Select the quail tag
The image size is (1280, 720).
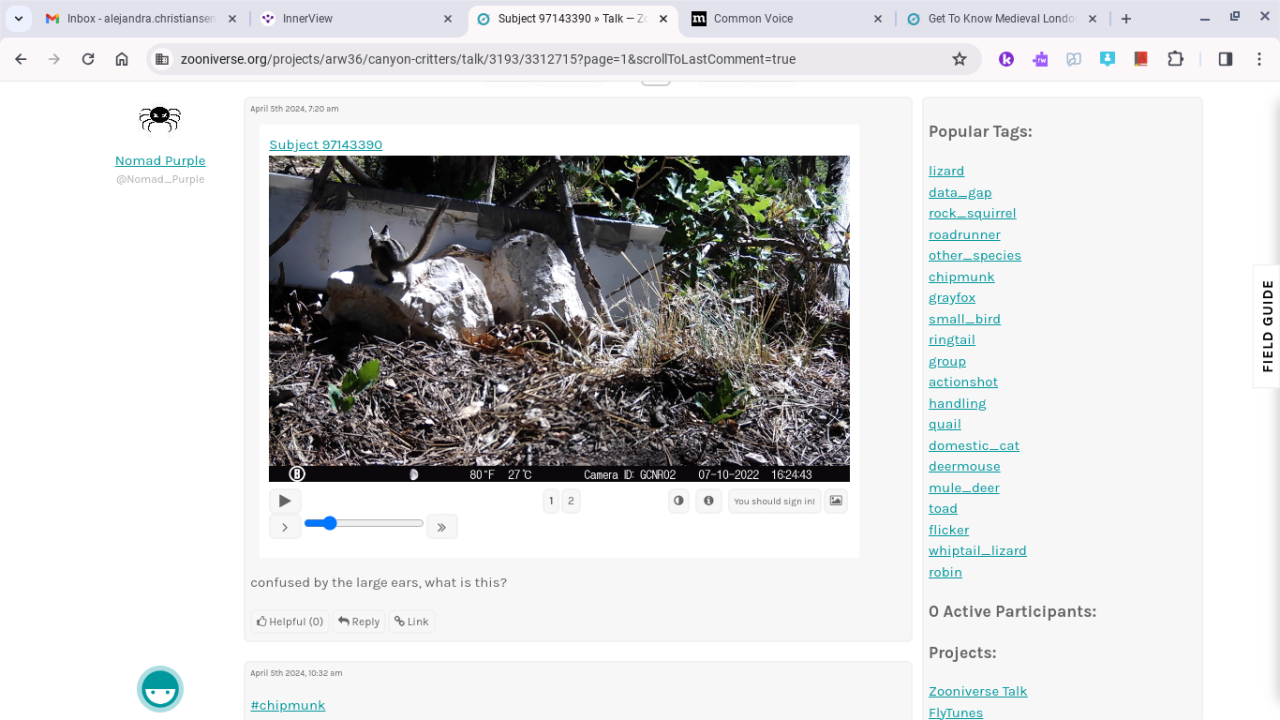[x=945, y=425]
